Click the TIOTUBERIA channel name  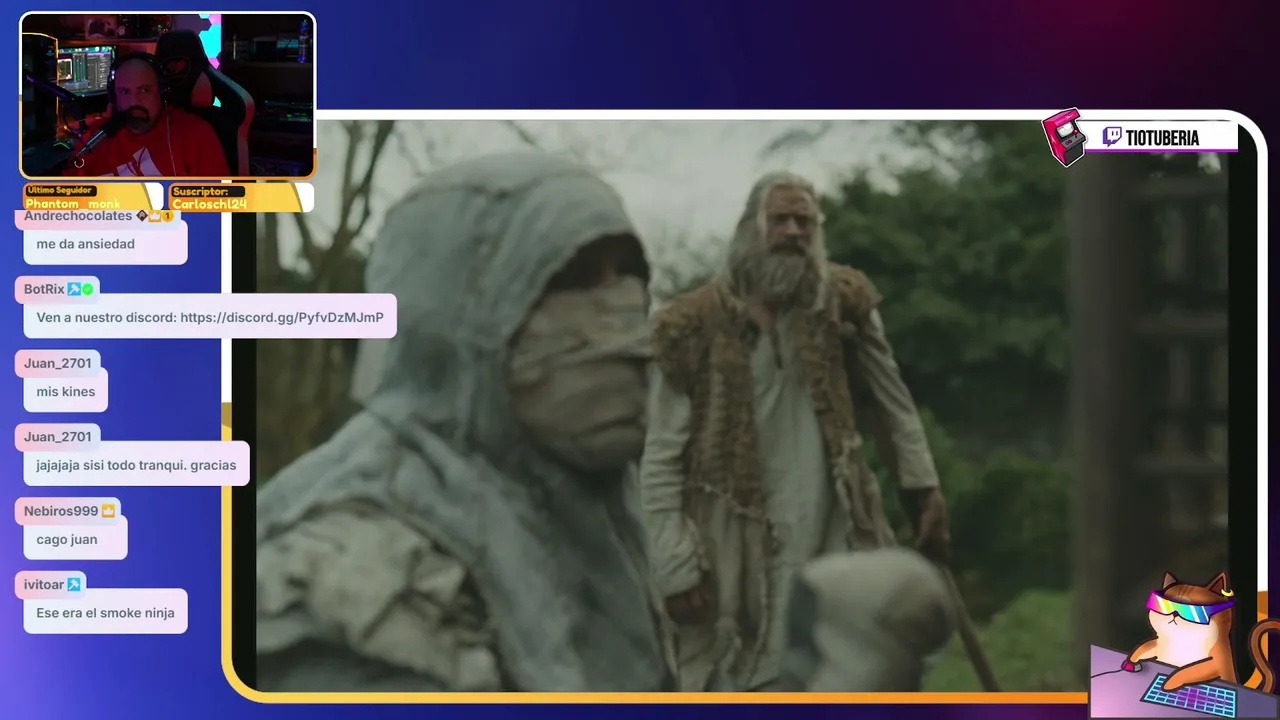(1162, 138)
